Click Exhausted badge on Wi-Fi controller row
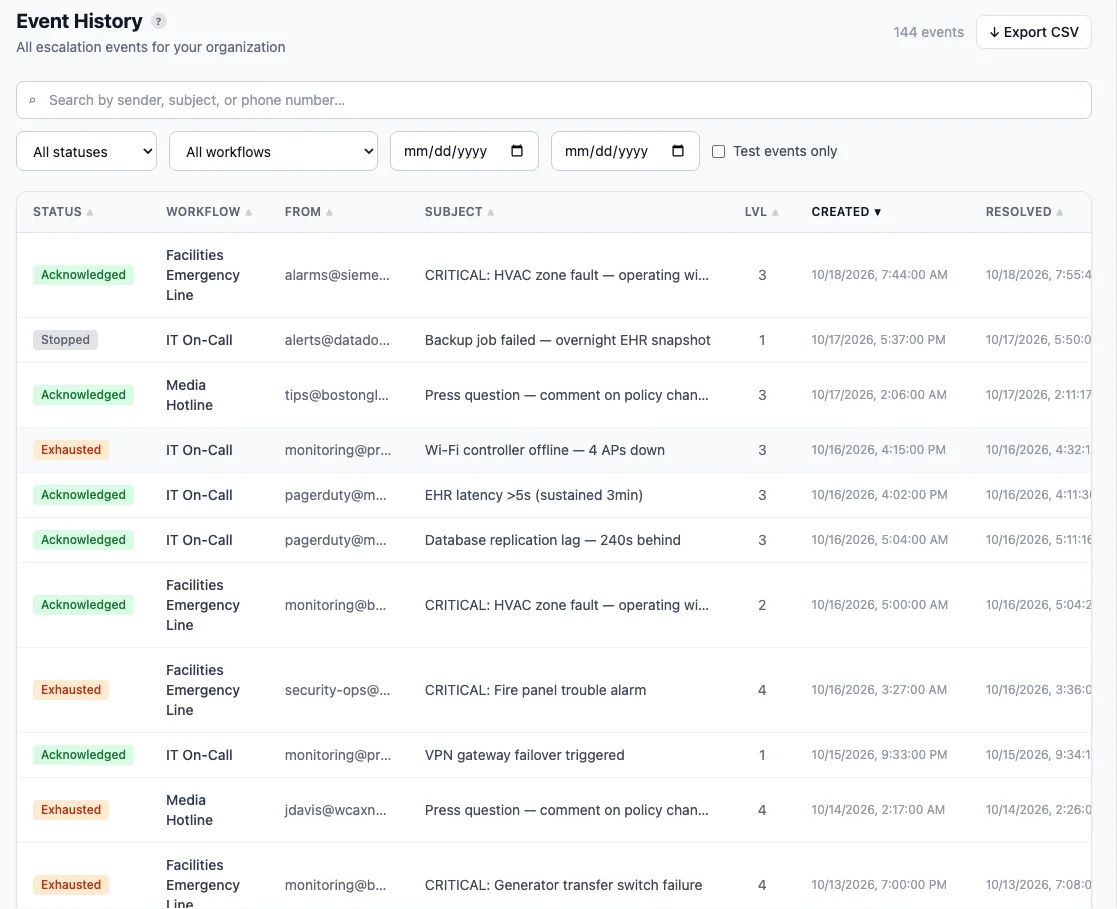Screen dimensions: 1117x909 click(x=71, y=450)
